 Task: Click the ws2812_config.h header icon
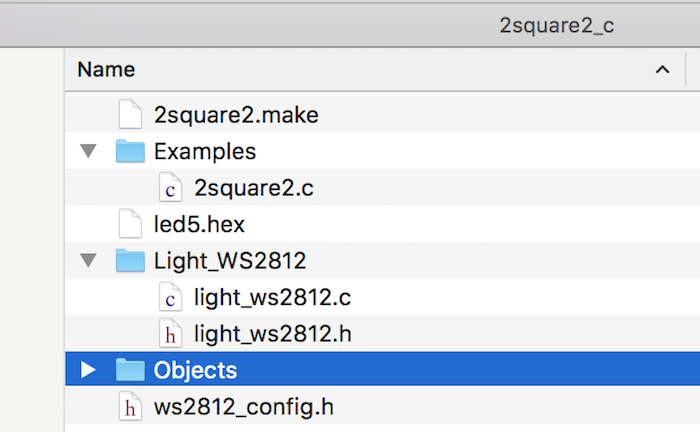point(130,407)
